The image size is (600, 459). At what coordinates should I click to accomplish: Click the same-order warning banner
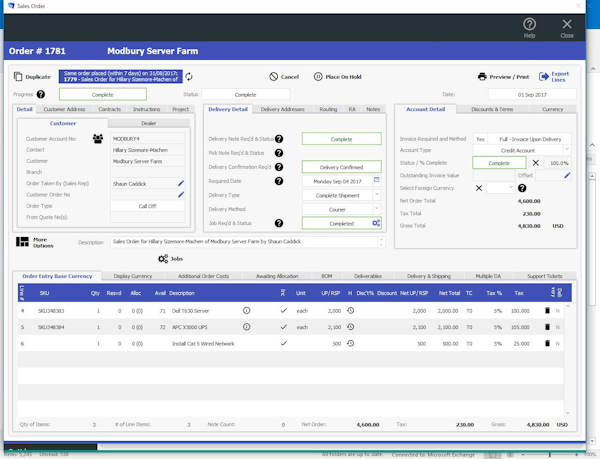[x=121, y=76]
